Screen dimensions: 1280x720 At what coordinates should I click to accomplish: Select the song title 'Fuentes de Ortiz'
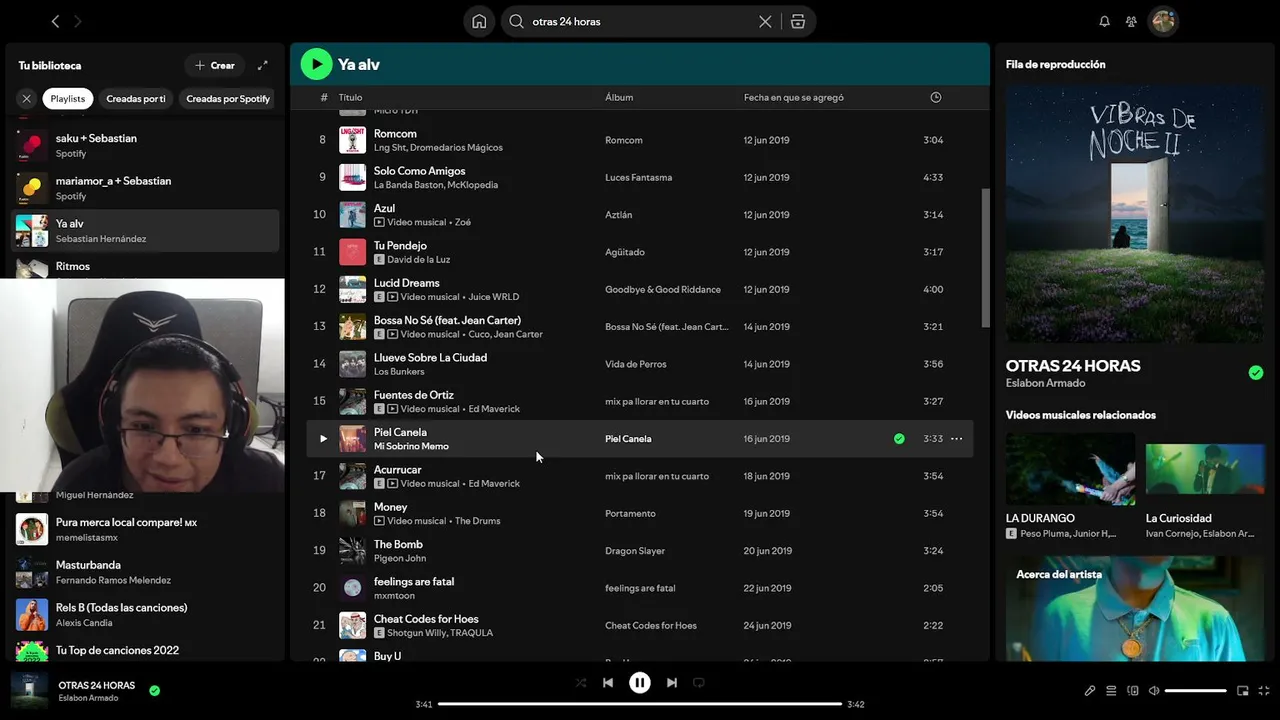point(414,395)
